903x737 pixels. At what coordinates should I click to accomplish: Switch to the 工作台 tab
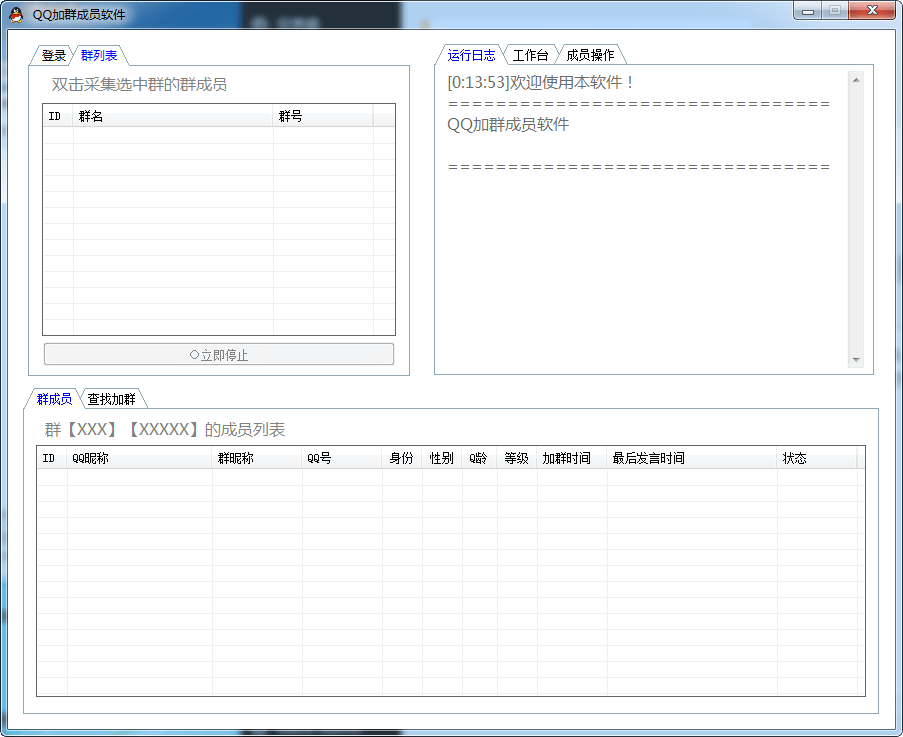(x=530, y=55)
